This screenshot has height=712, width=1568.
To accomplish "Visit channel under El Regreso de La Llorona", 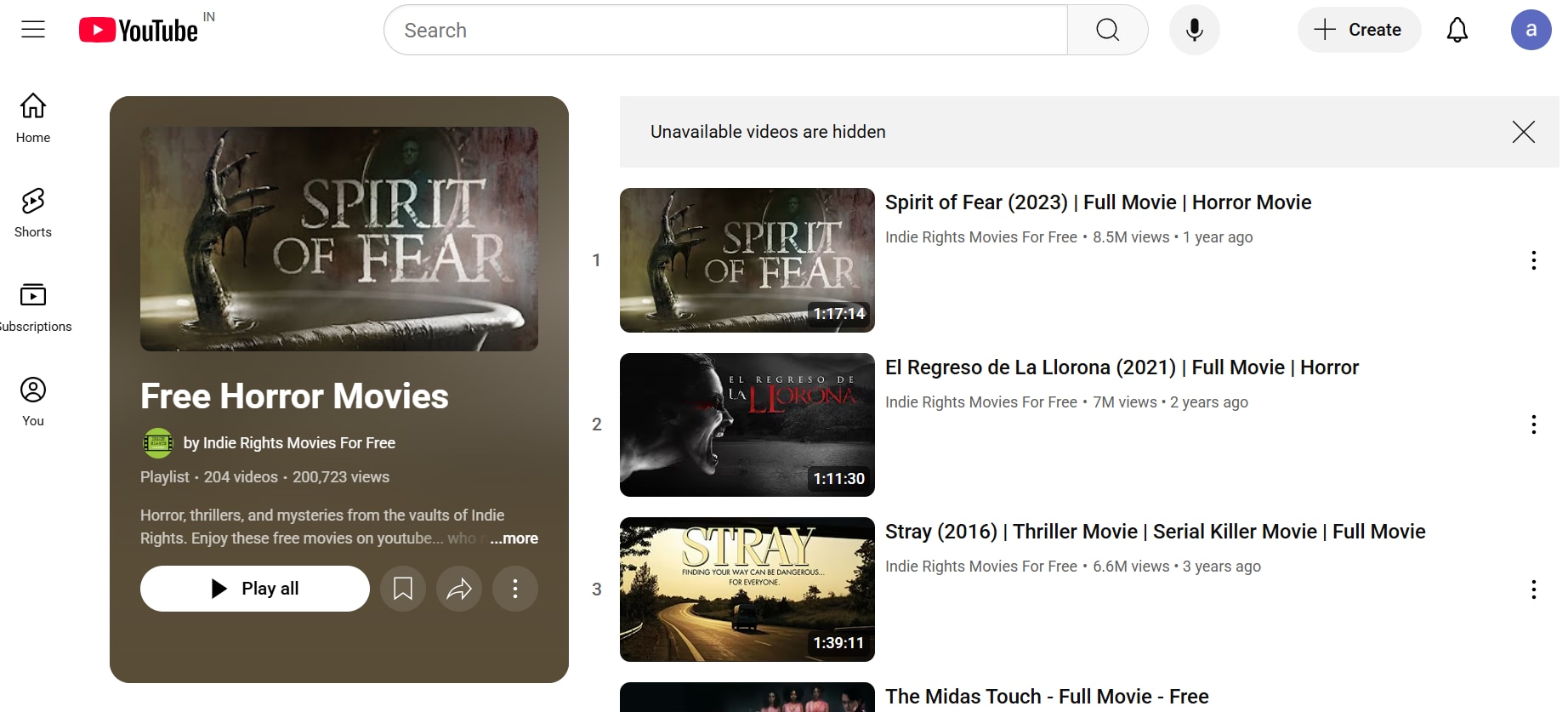I will [981, 402].
